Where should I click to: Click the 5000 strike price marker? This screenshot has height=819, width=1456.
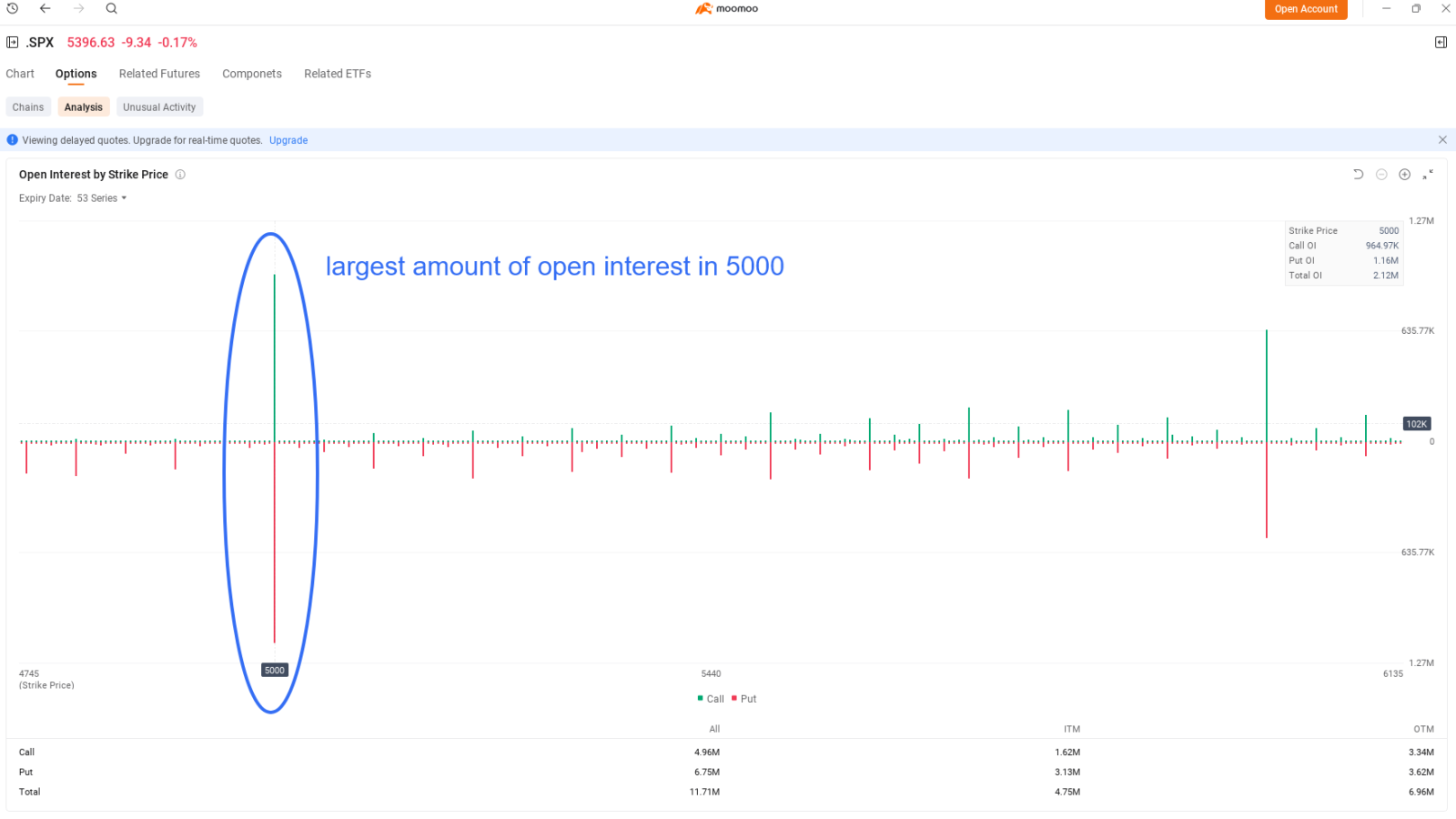pyautogui.click(x=274, y=671)
